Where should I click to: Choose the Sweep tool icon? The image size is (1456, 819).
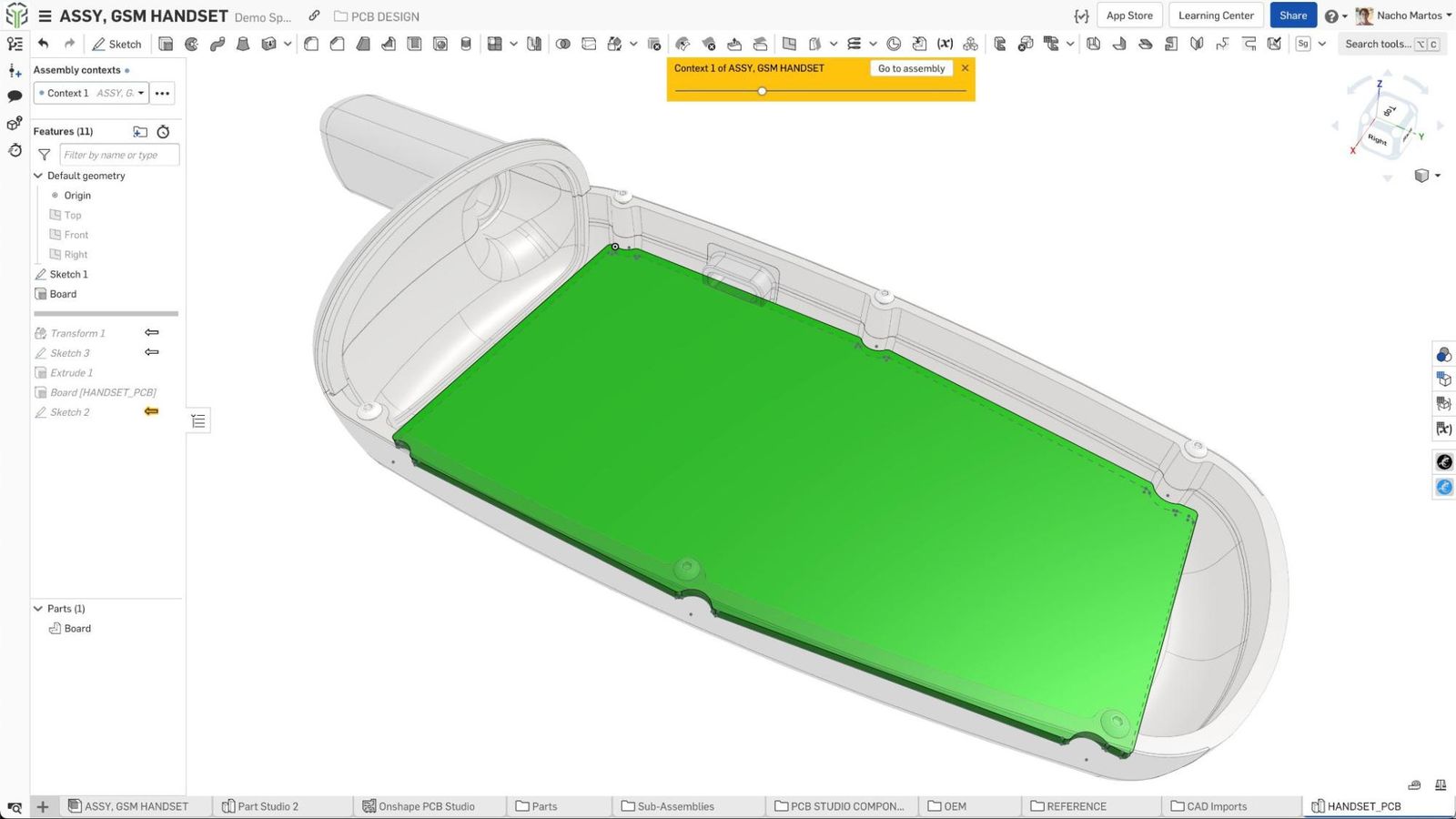pos(217,44)
